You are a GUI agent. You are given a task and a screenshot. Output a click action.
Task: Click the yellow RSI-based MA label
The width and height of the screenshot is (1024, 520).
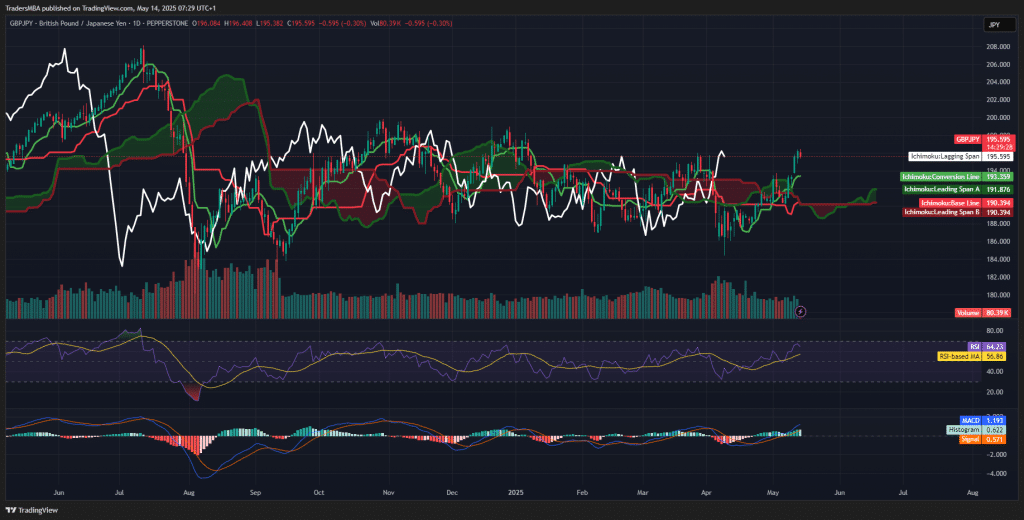click(958, 356)
